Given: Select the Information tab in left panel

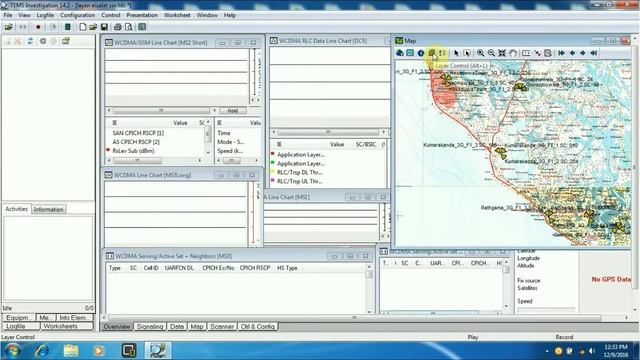Looking at the screenshot, I should click(x=49, y=209).
